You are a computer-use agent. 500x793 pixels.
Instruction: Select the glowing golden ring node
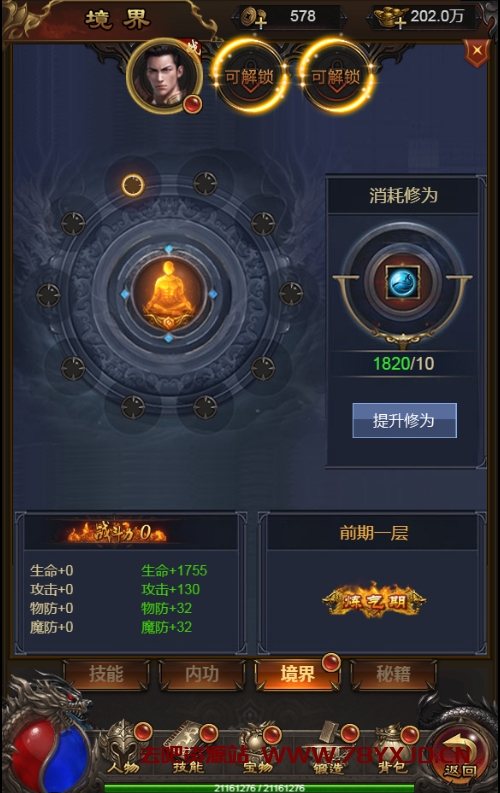click(133, 185)
